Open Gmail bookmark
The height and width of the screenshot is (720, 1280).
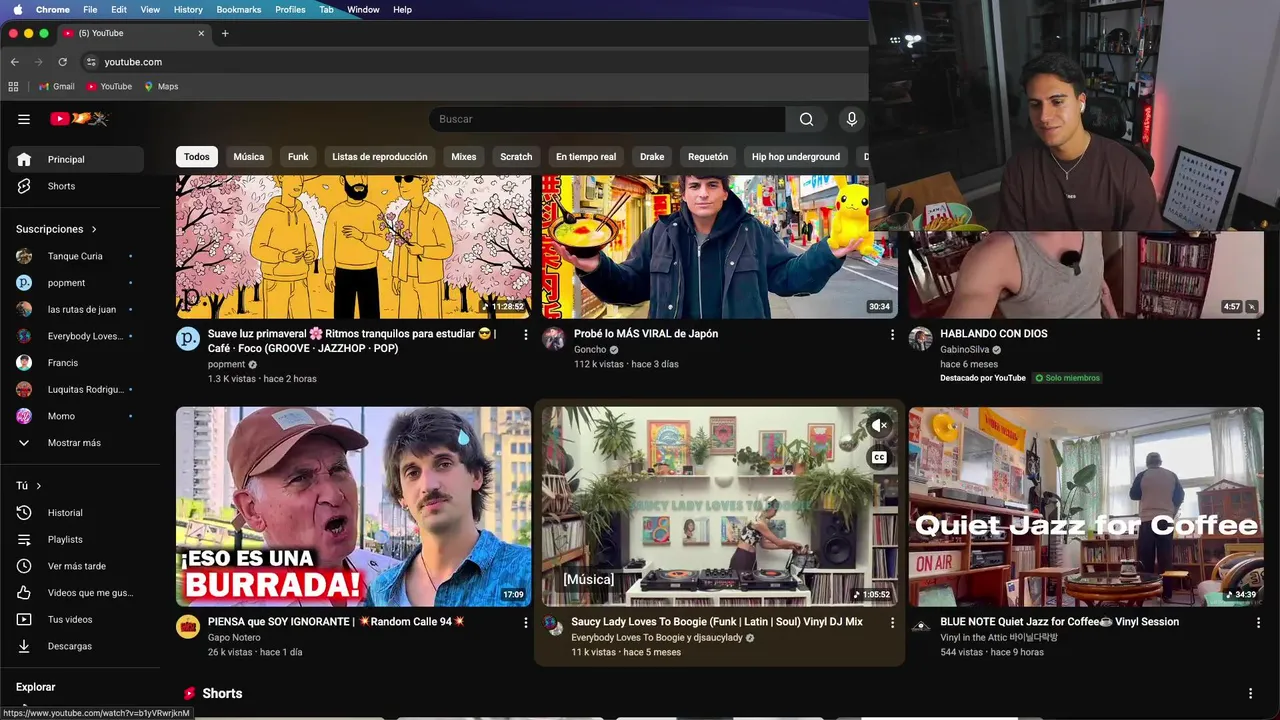click(x=56, y=86)
